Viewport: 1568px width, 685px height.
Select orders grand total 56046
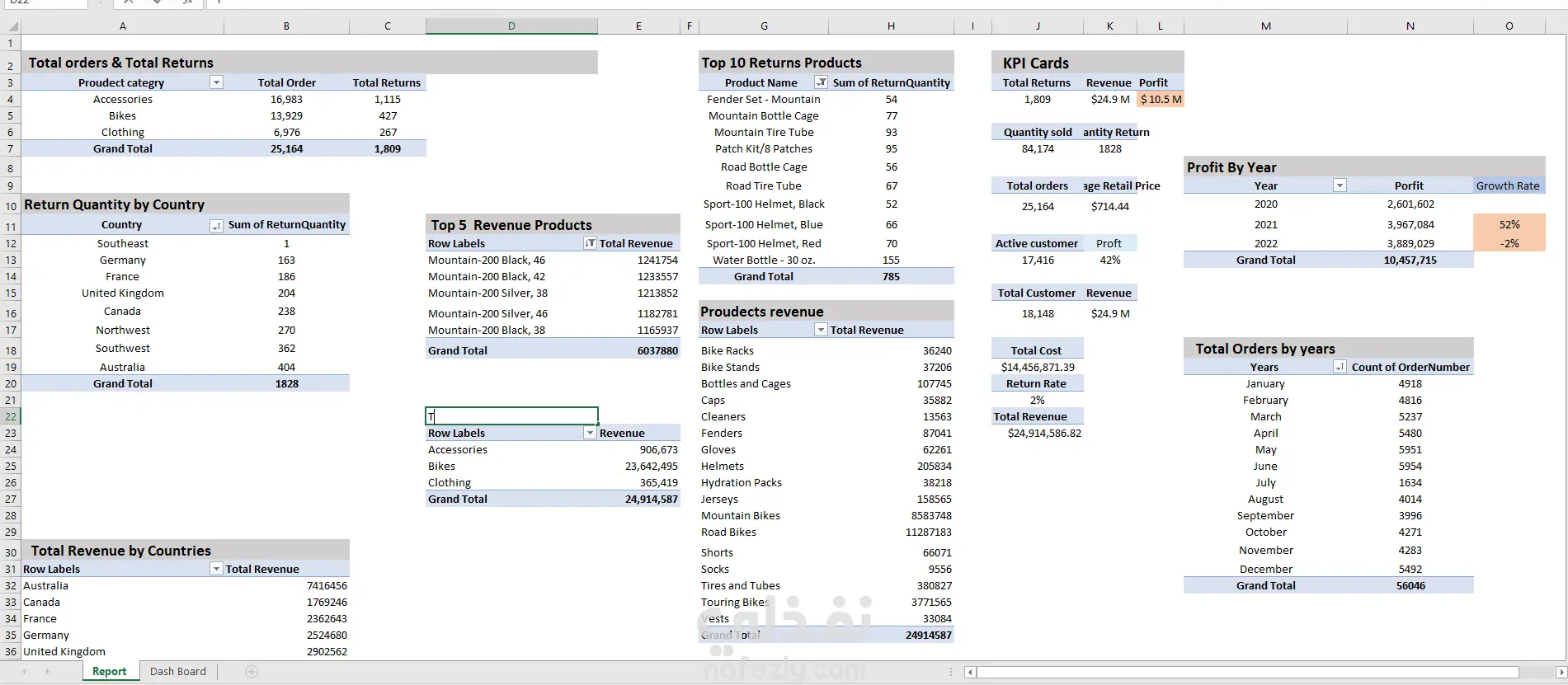click(x=1410, y=585)
